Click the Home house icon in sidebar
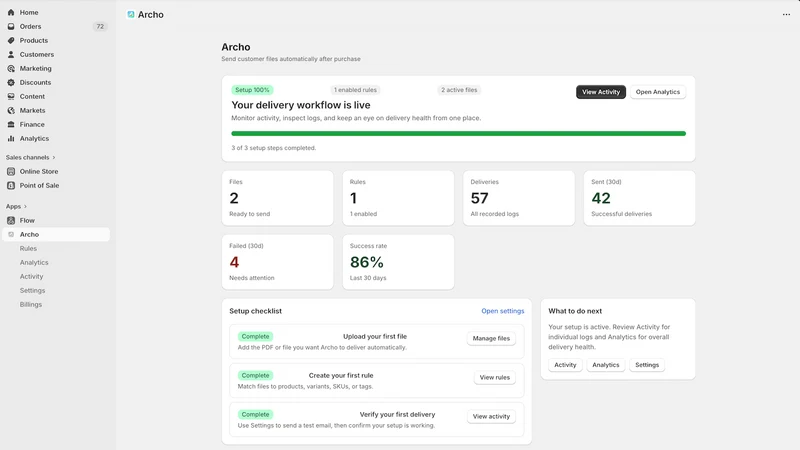The height and width of the screenshot is (450, 800). (11, 12)
